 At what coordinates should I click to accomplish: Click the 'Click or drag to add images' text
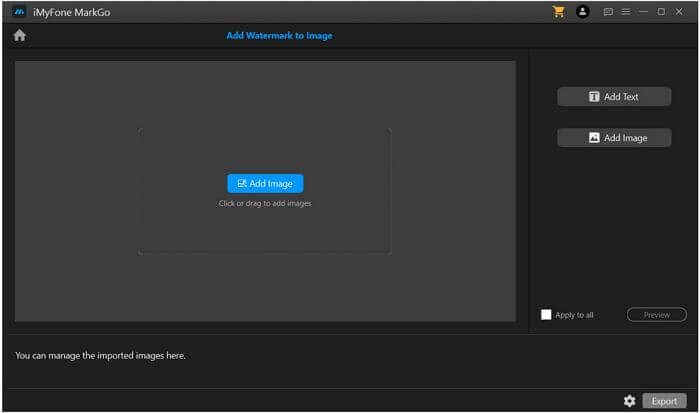point(265,204)
